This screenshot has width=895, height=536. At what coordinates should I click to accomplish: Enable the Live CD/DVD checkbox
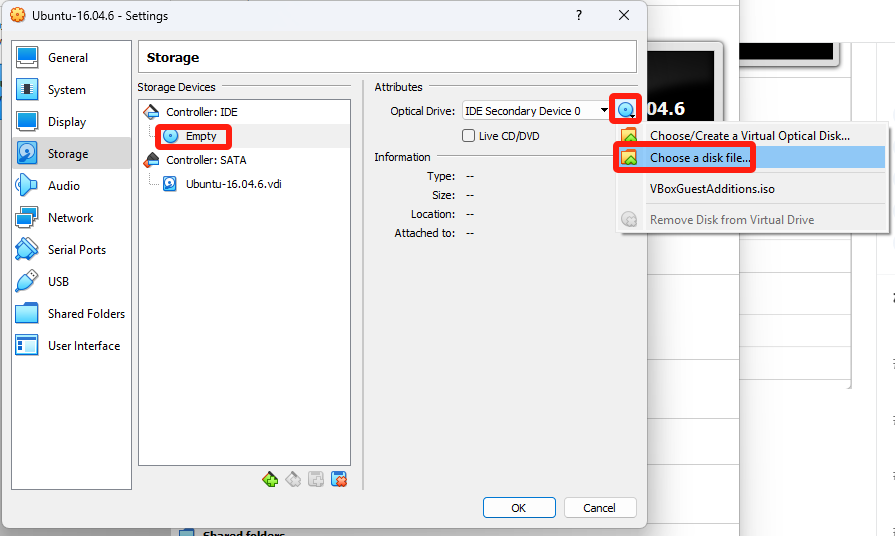tap(468, 136)
